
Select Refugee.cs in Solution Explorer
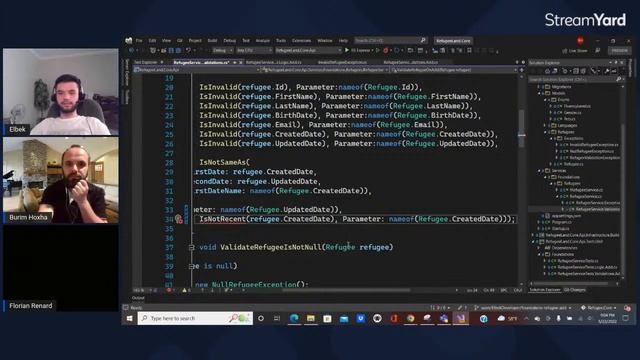point(573,164)
